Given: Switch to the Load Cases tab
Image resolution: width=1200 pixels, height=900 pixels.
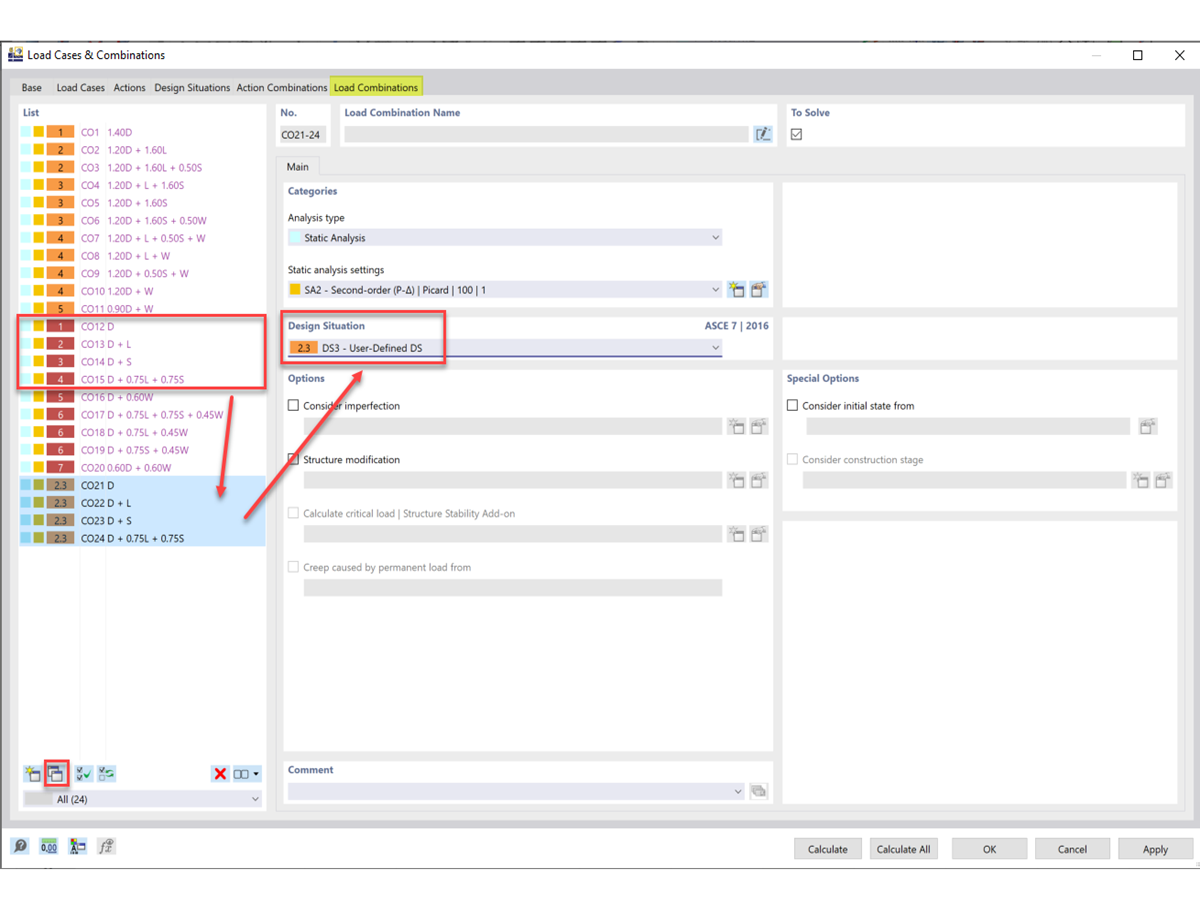Looking at the screenshot, I should click(x=80, y=88).
